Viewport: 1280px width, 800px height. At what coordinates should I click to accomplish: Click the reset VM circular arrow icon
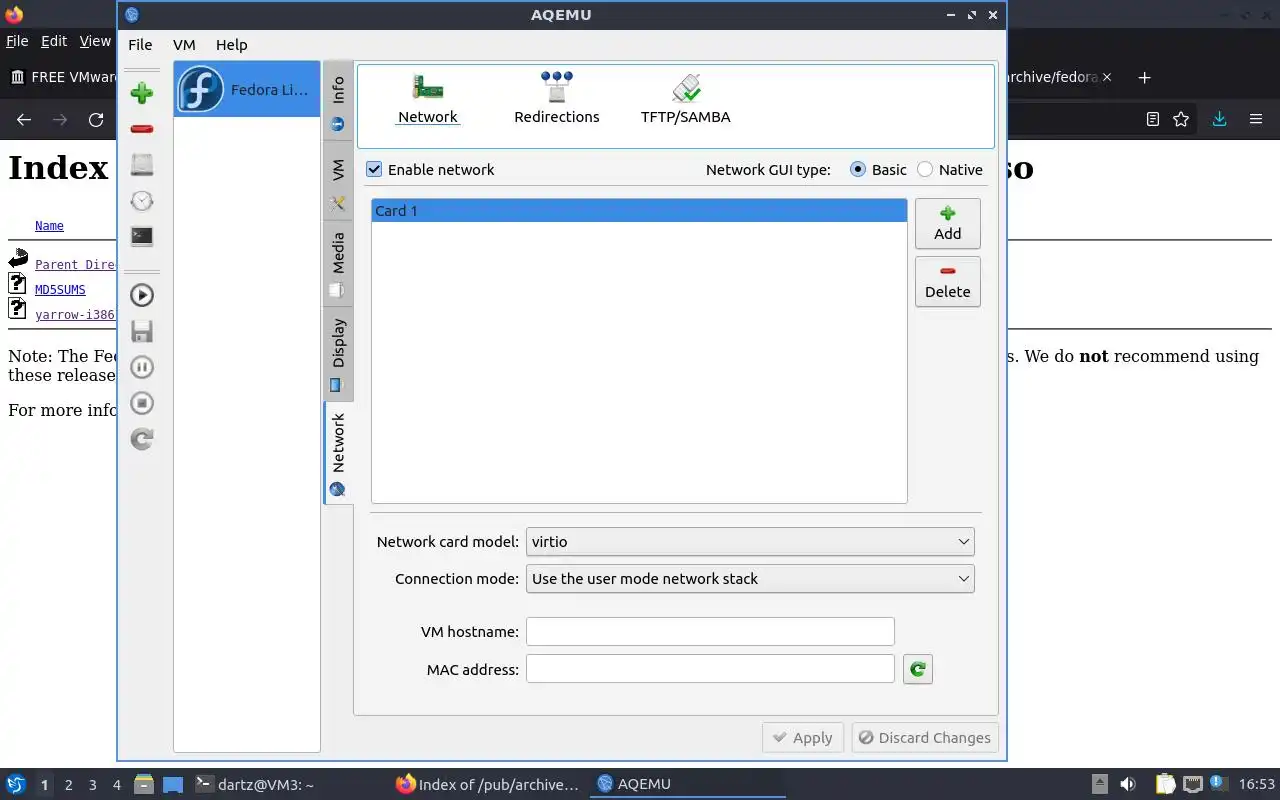click(x=142, y=439)
